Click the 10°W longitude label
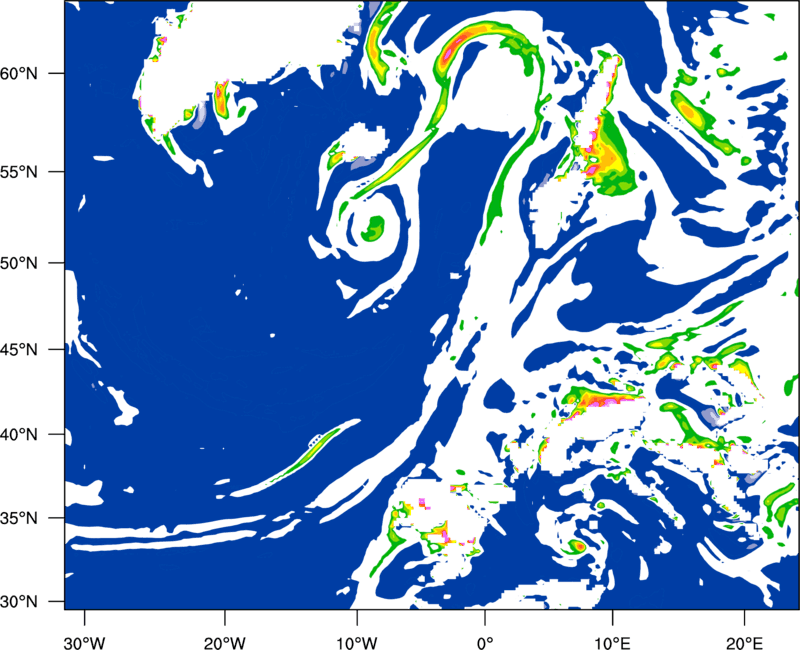The height and width of the screenshot is (650, 800). [356, 642]
